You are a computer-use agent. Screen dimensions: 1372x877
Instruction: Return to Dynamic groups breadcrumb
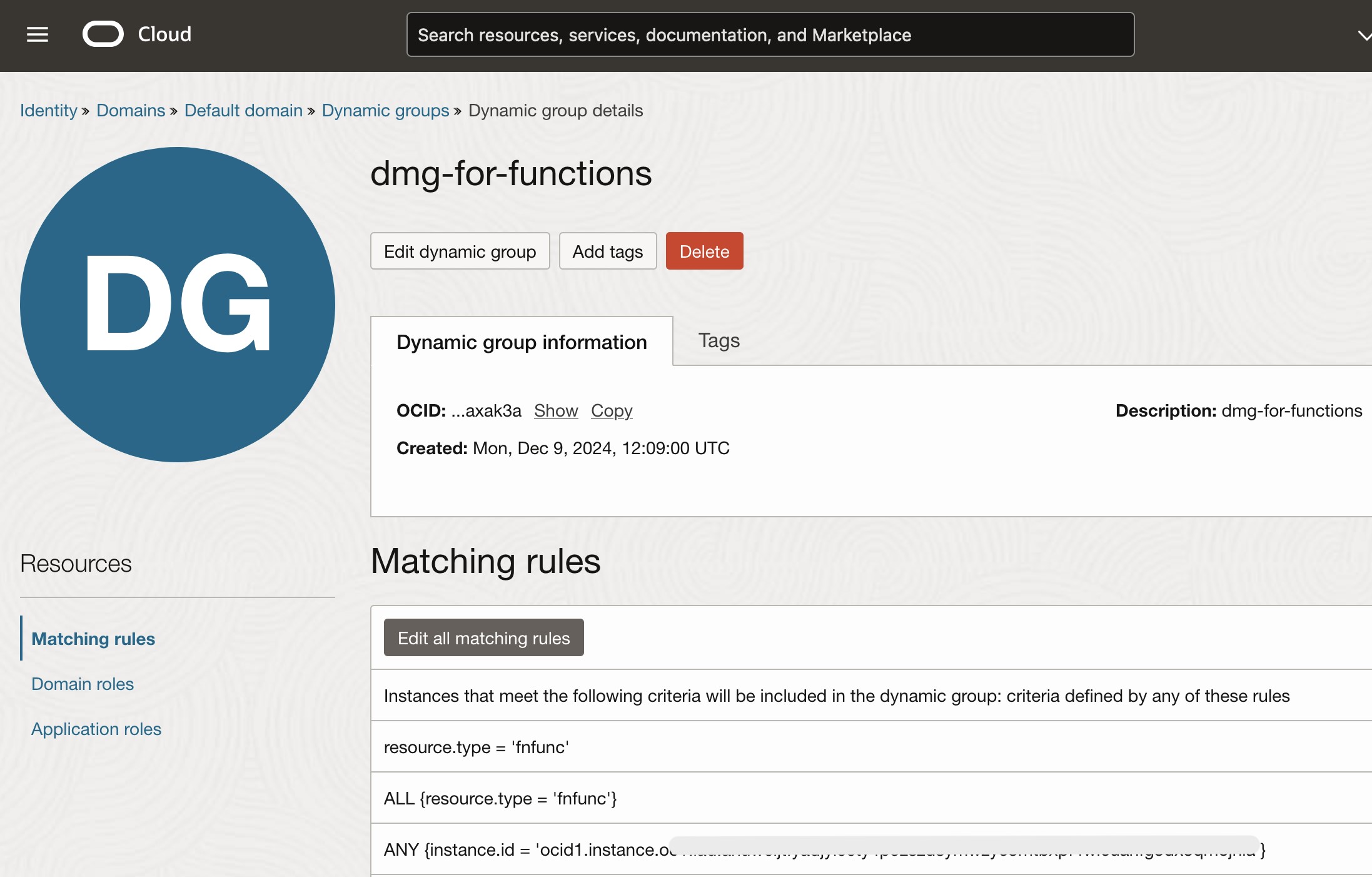[x=385, y=111]
